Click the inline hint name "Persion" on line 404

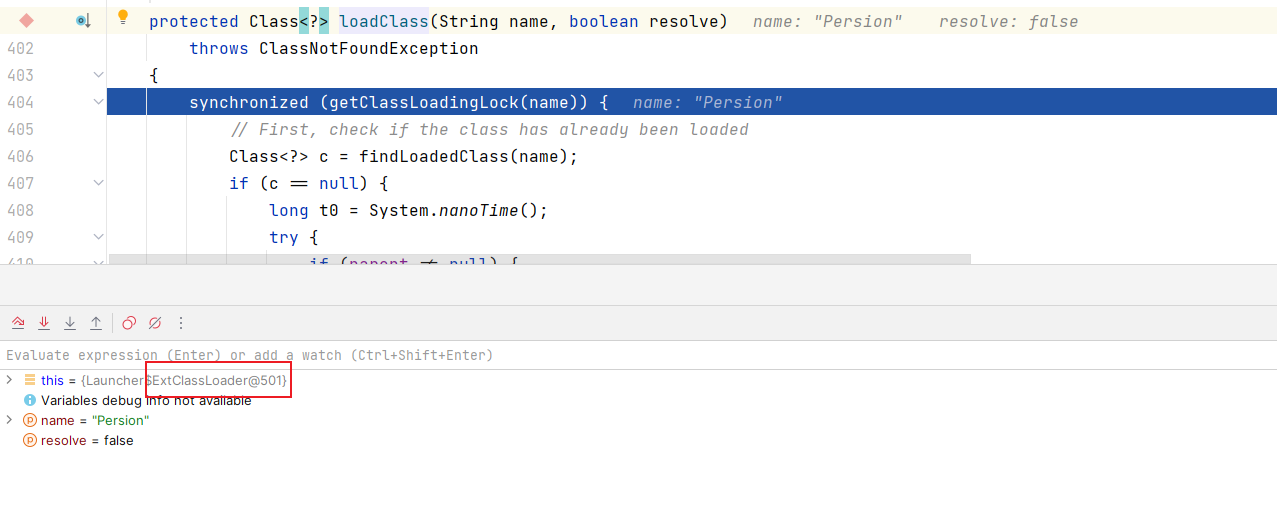coord(707,102)
